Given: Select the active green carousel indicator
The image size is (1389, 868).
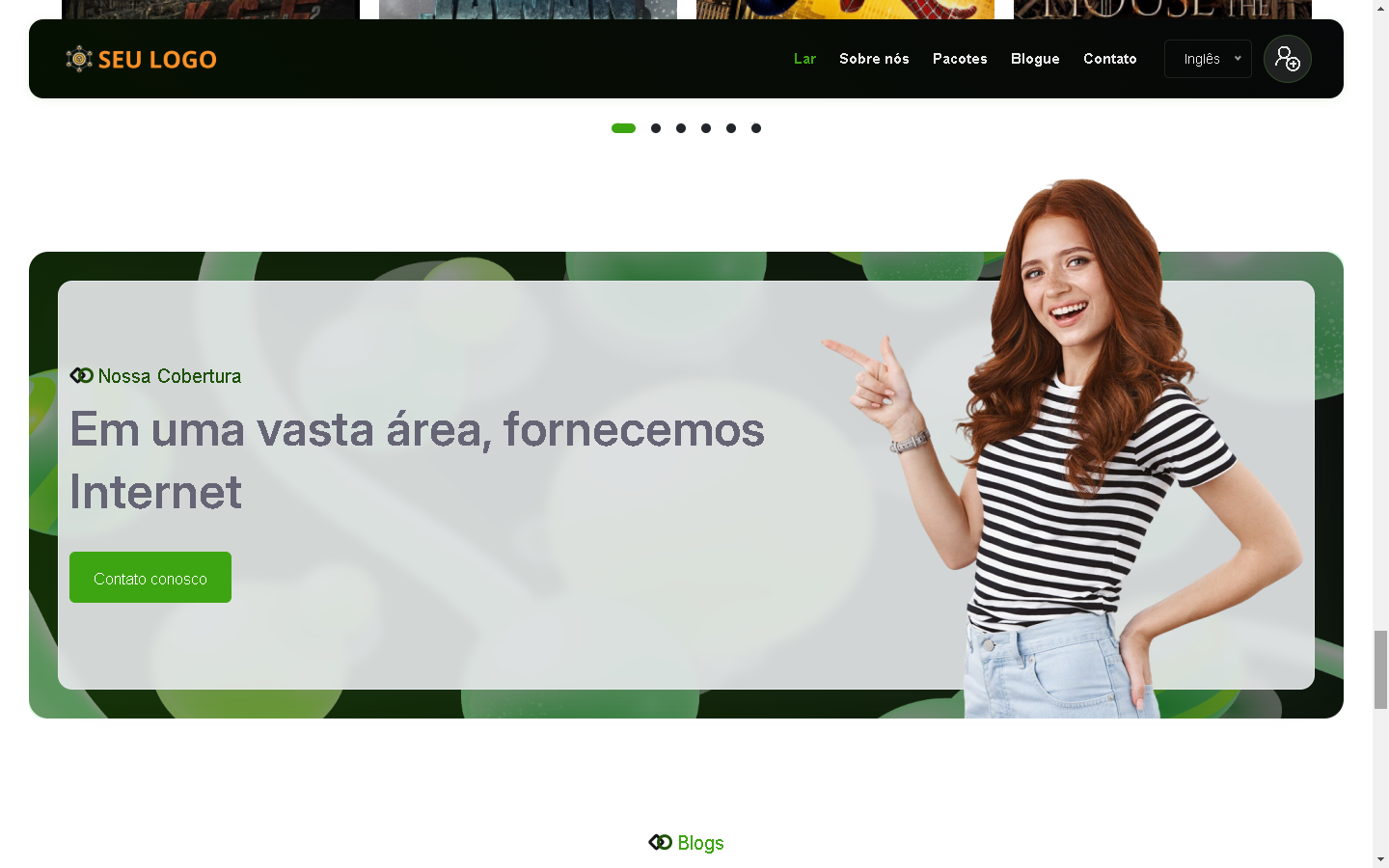Looking at the screenshot, I should coord(623,128).
